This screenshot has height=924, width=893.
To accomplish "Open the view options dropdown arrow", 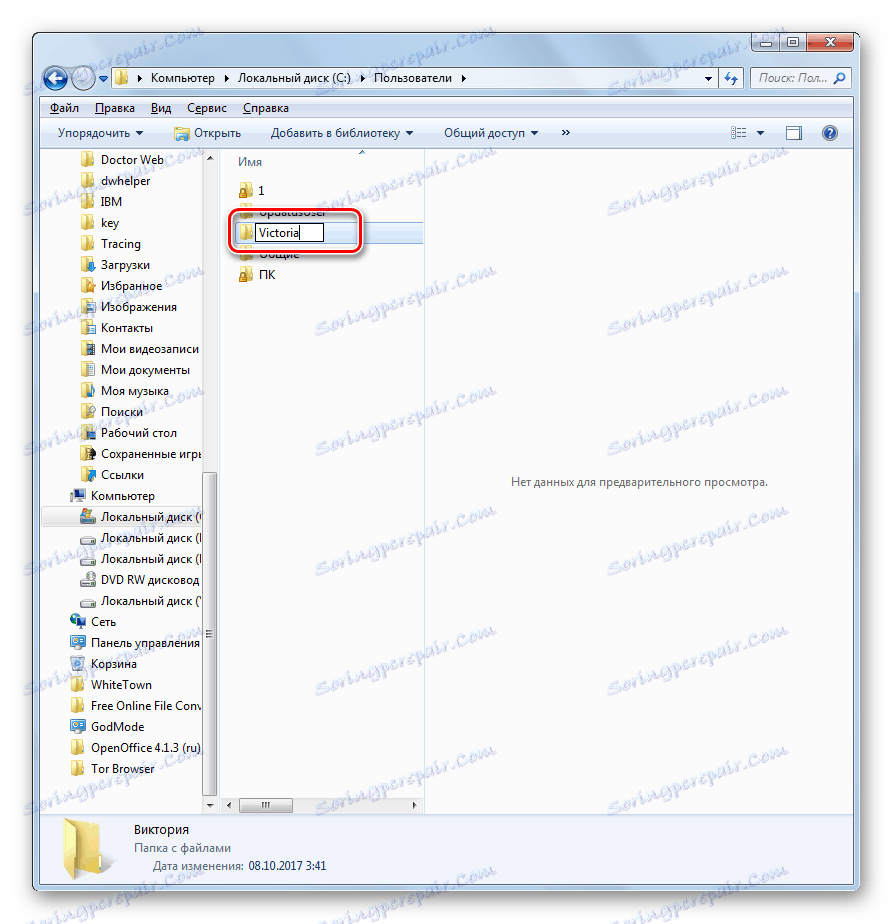I will [x=760, y=133].
